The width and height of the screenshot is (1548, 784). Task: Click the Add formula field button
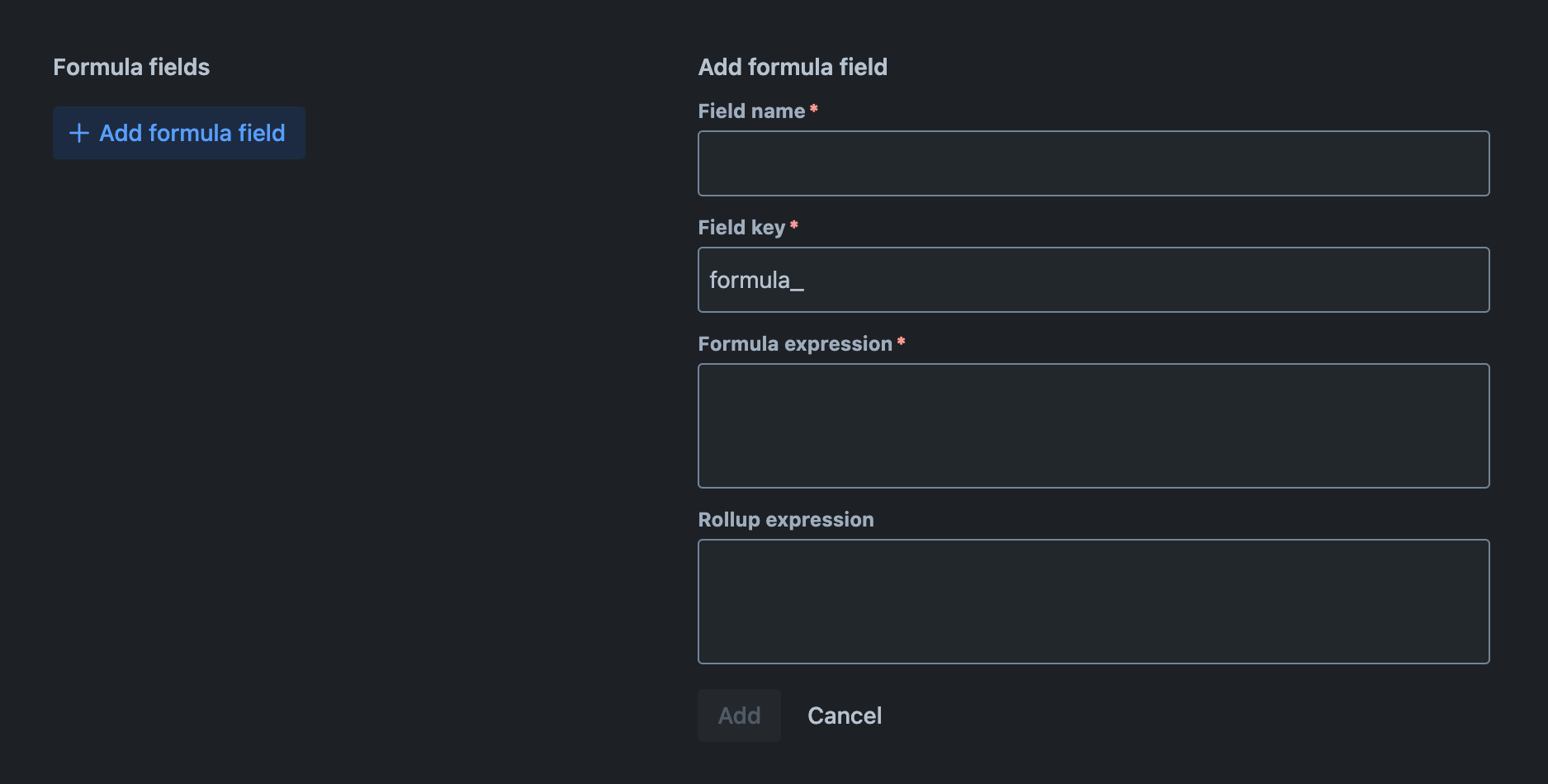(x=178, y=133)
